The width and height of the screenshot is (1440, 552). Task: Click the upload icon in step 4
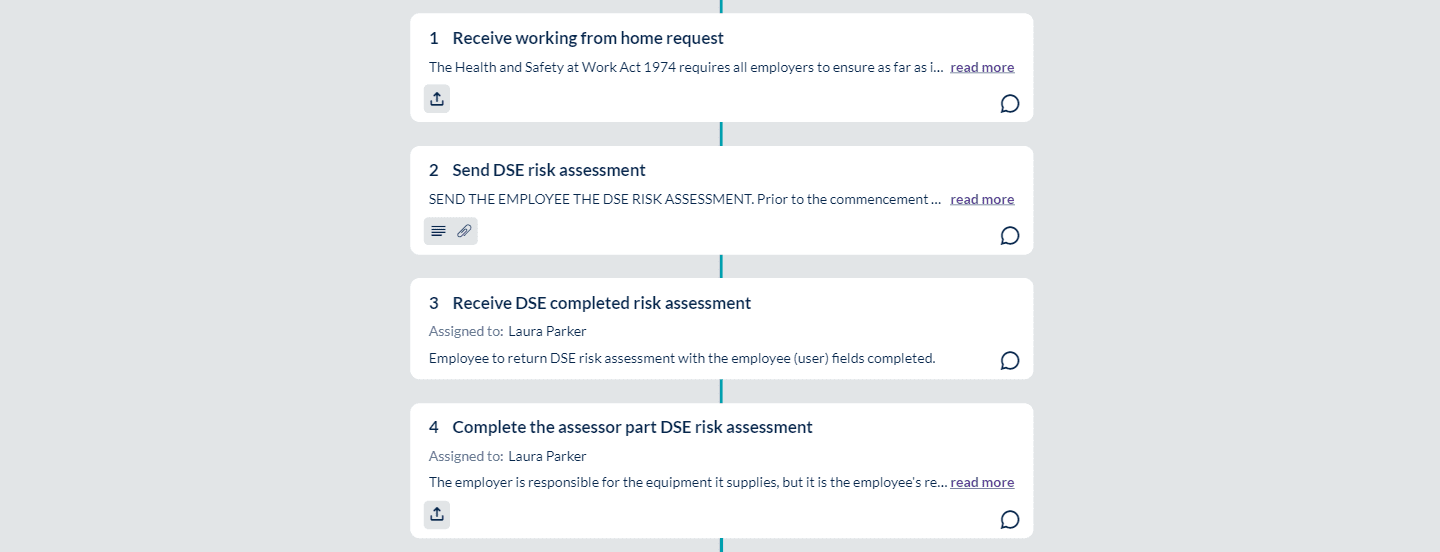point(437,515)
